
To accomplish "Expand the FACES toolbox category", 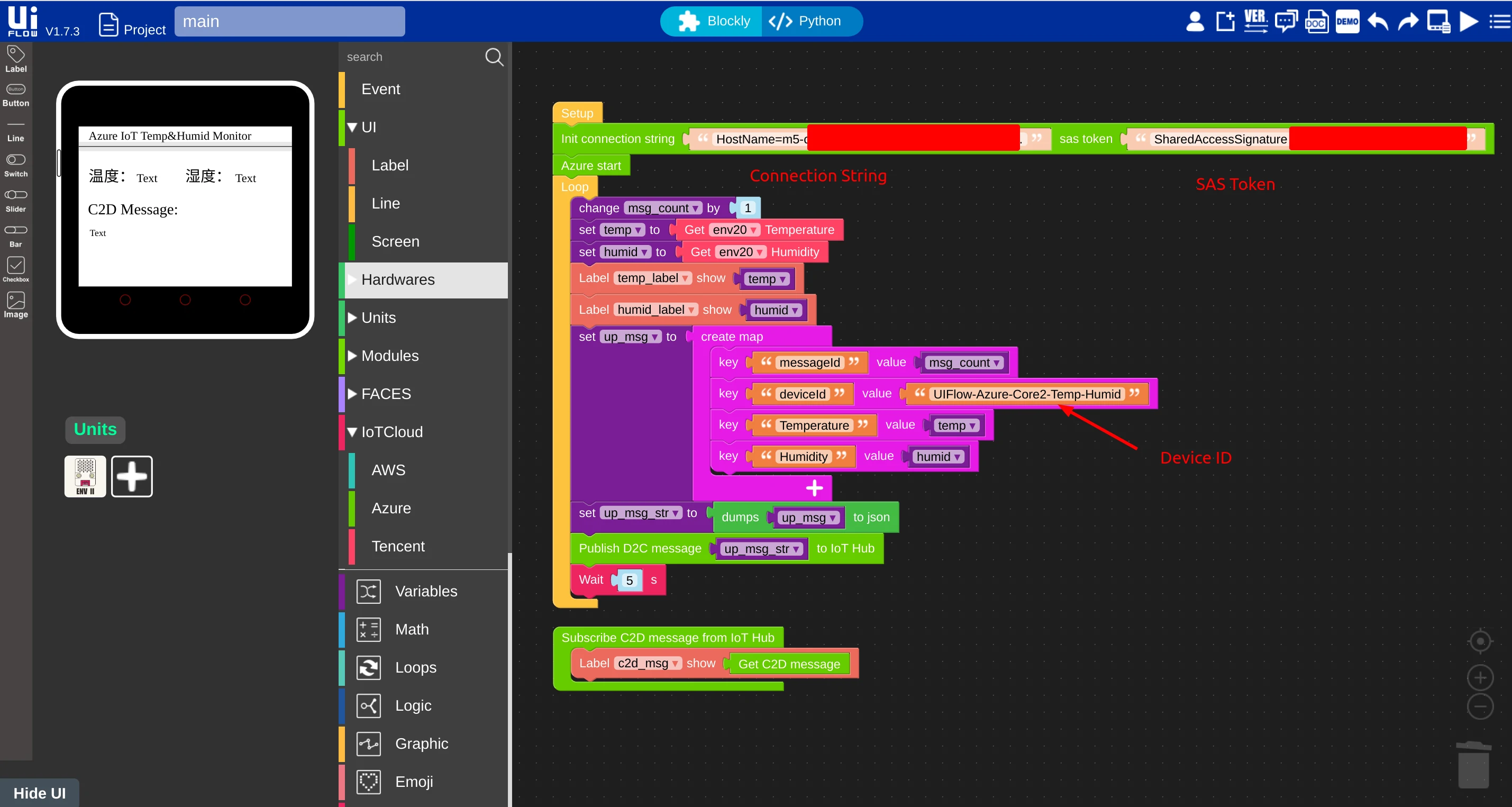I will [x=352, y=394].
